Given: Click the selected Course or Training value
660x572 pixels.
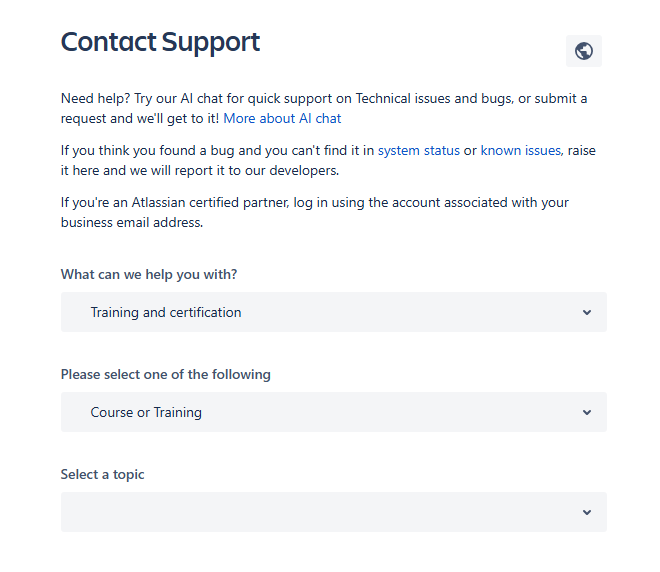Looking at the screenshot, I should (x=146, y=412).
